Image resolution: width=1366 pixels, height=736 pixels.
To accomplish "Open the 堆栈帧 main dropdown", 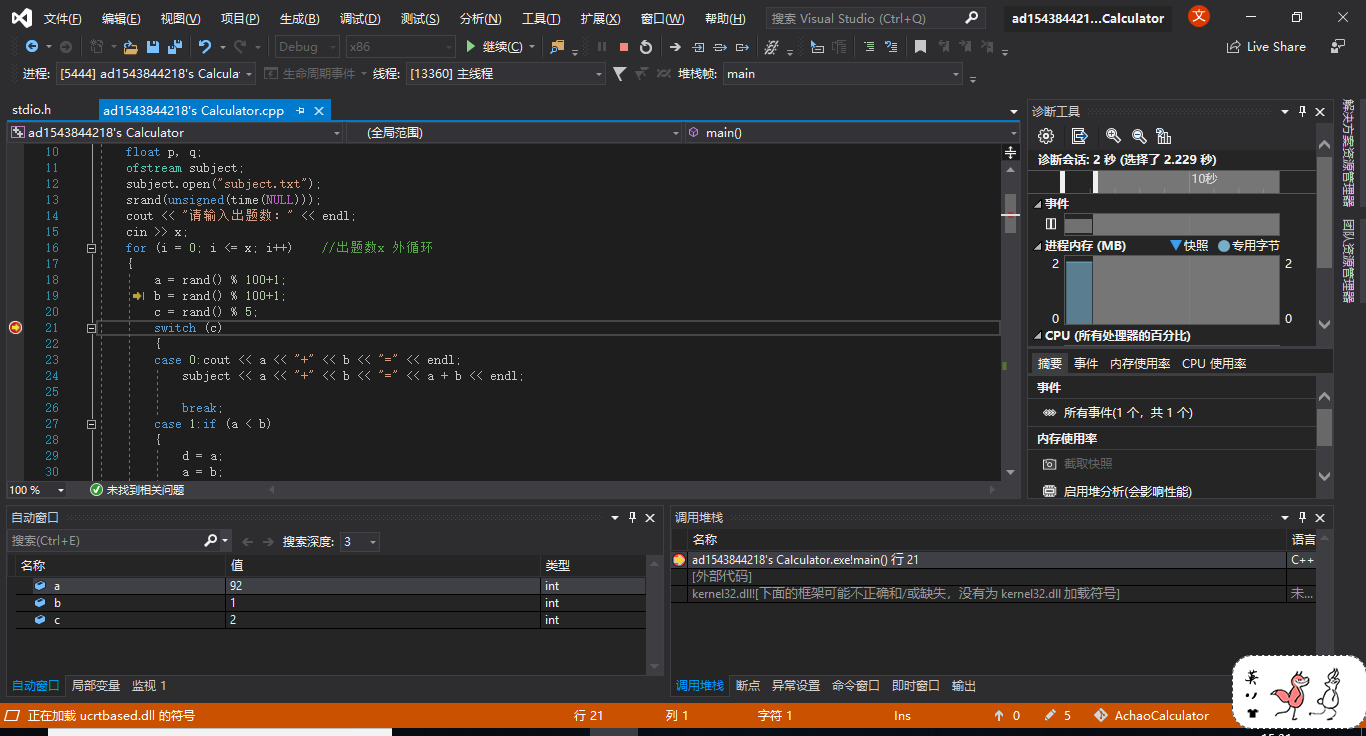I will pos(956,74).
